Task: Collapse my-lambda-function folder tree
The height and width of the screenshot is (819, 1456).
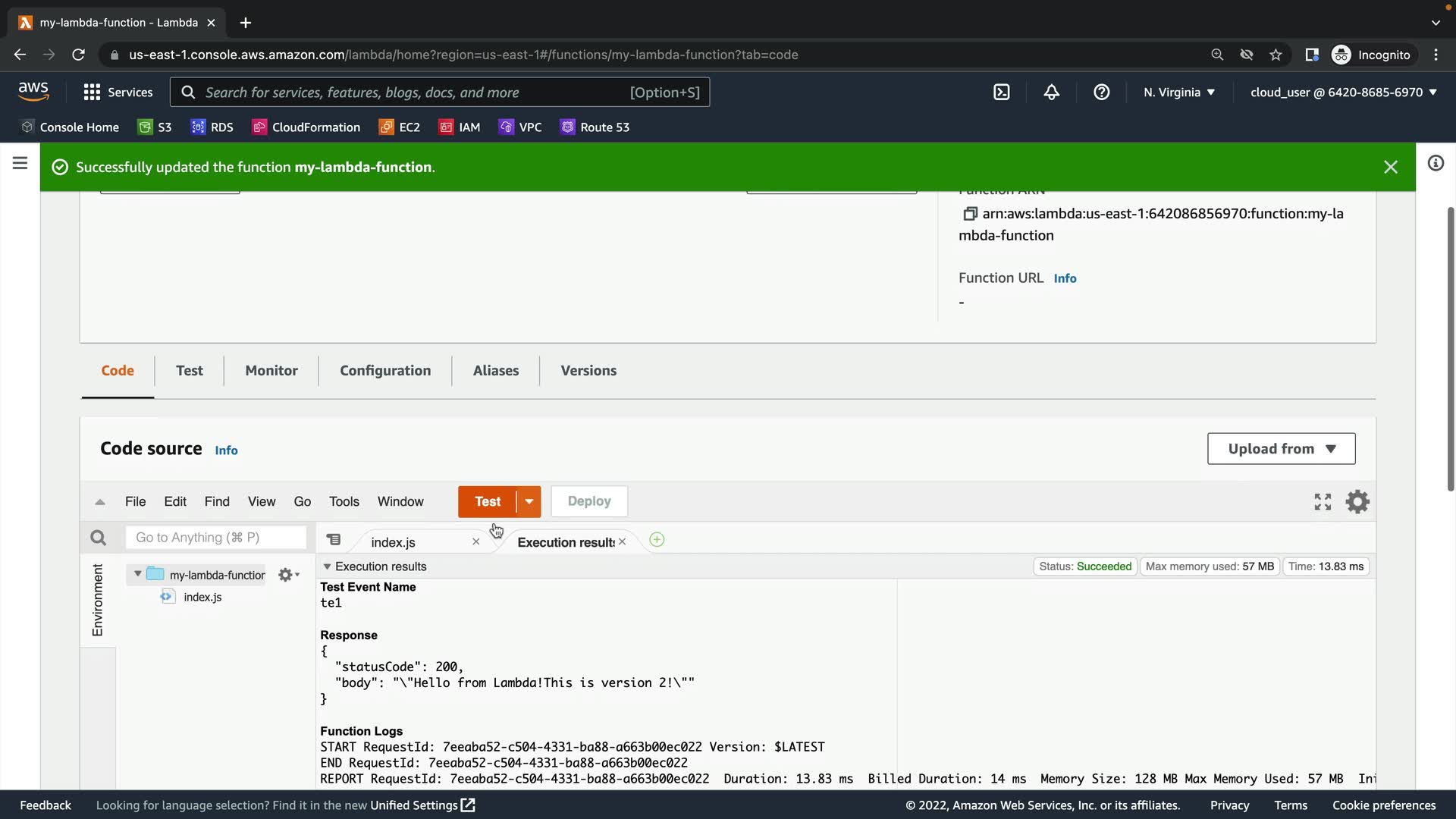Action: point(137,574)
